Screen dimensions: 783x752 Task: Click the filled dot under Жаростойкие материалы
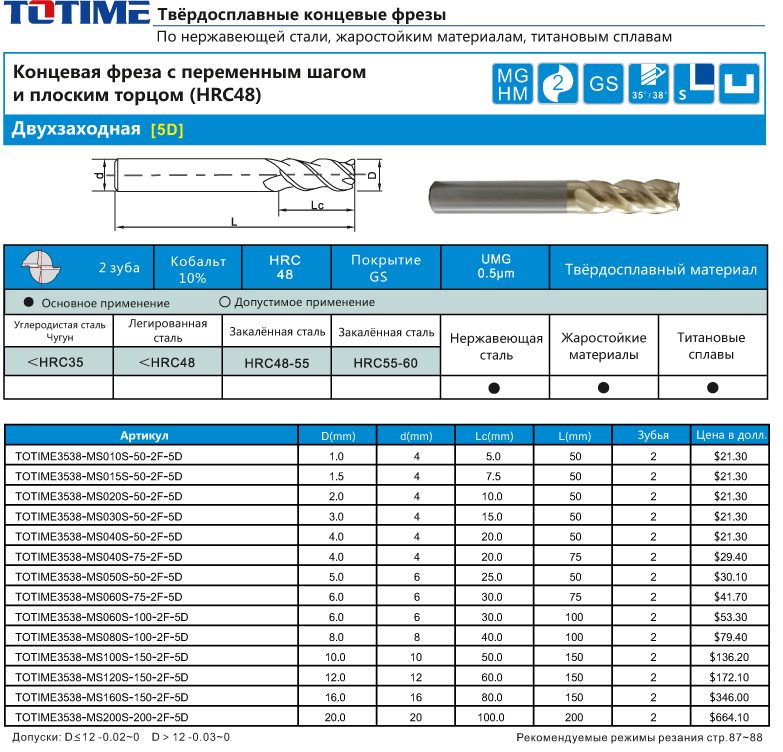click(x=603, y=388)
